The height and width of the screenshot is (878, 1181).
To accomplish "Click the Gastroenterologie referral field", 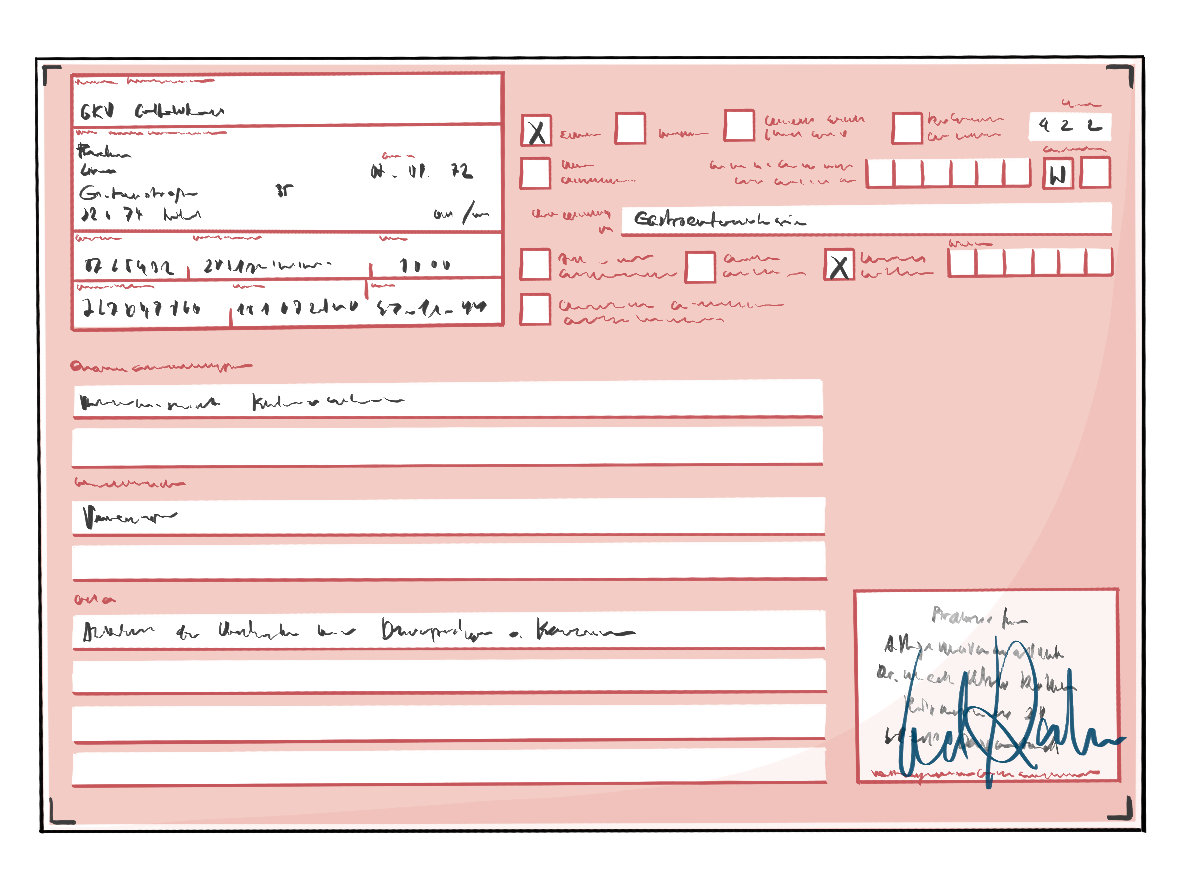I will coord(865,219).
